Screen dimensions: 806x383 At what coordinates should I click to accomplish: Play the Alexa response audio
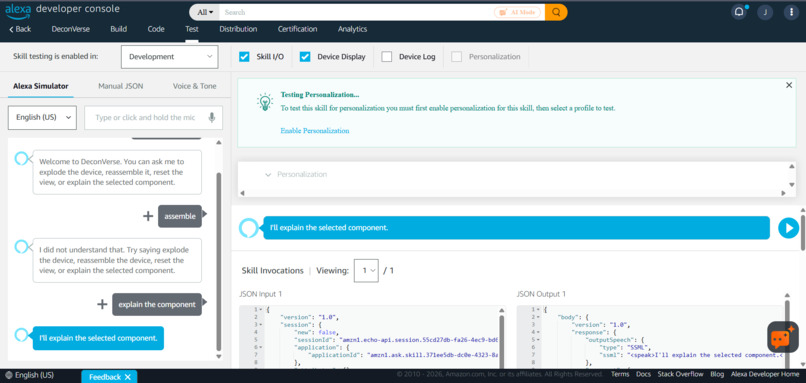pos(788,228)
